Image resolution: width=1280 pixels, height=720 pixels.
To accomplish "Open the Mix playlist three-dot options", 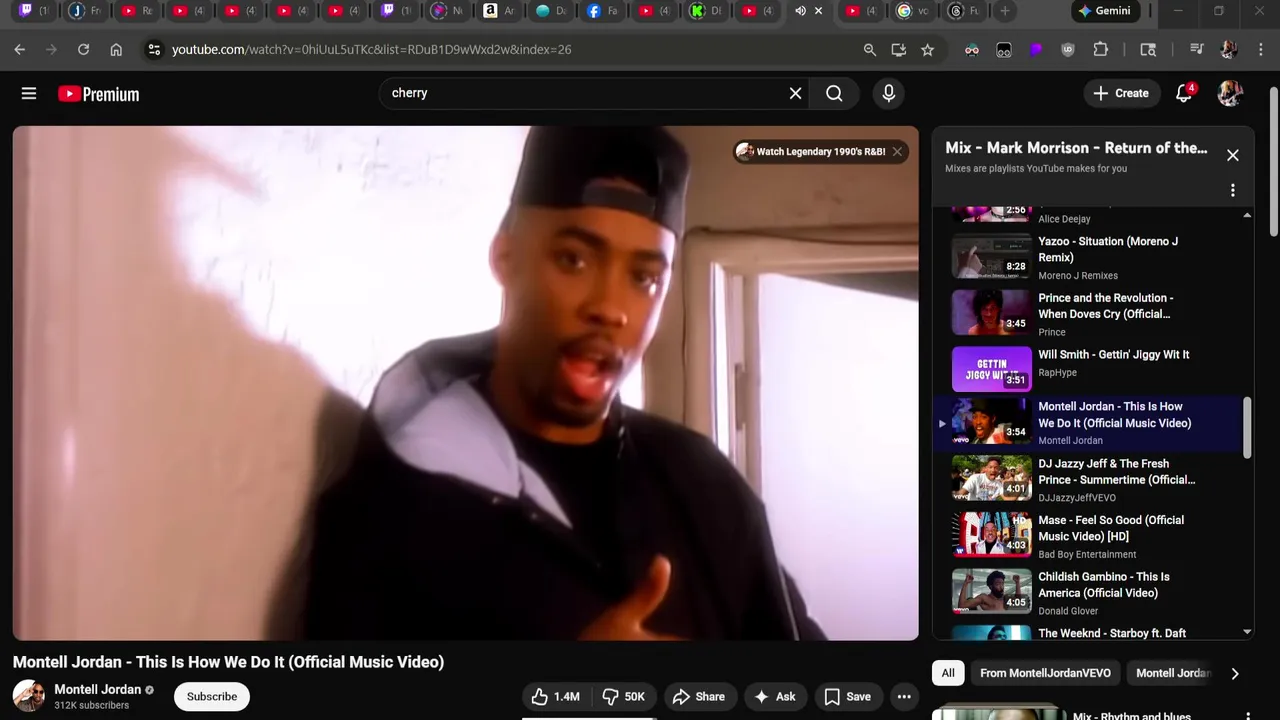I will pyautogui.click(x=1232, y=190).
